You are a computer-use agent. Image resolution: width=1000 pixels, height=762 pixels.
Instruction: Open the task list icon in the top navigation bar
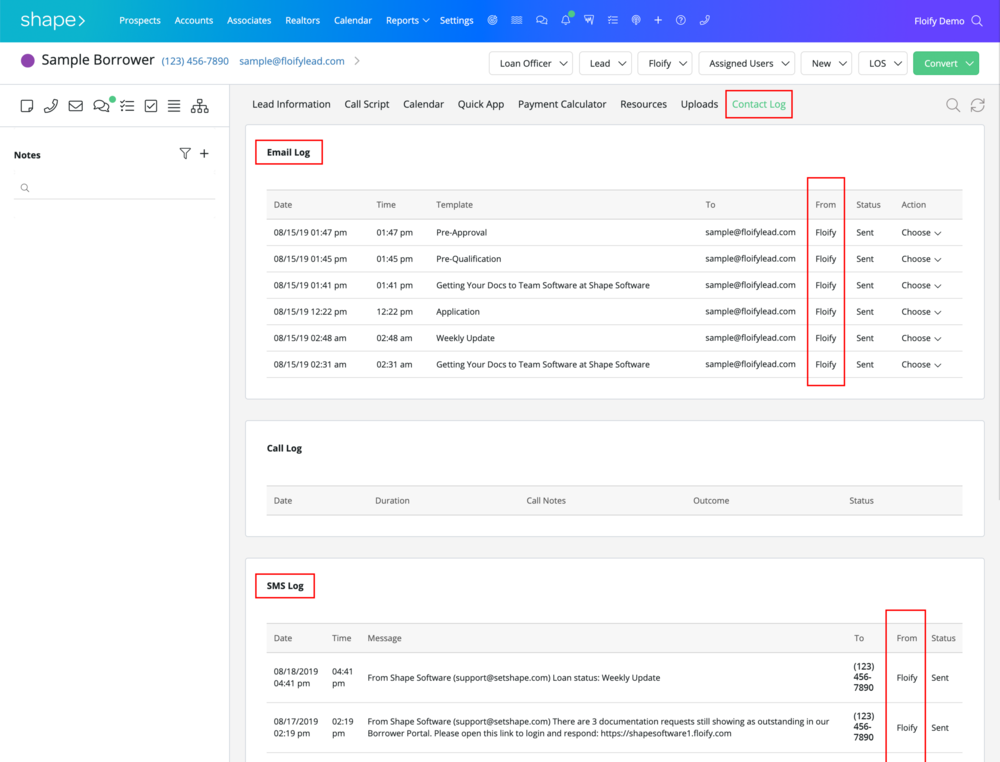coord(613,20)
